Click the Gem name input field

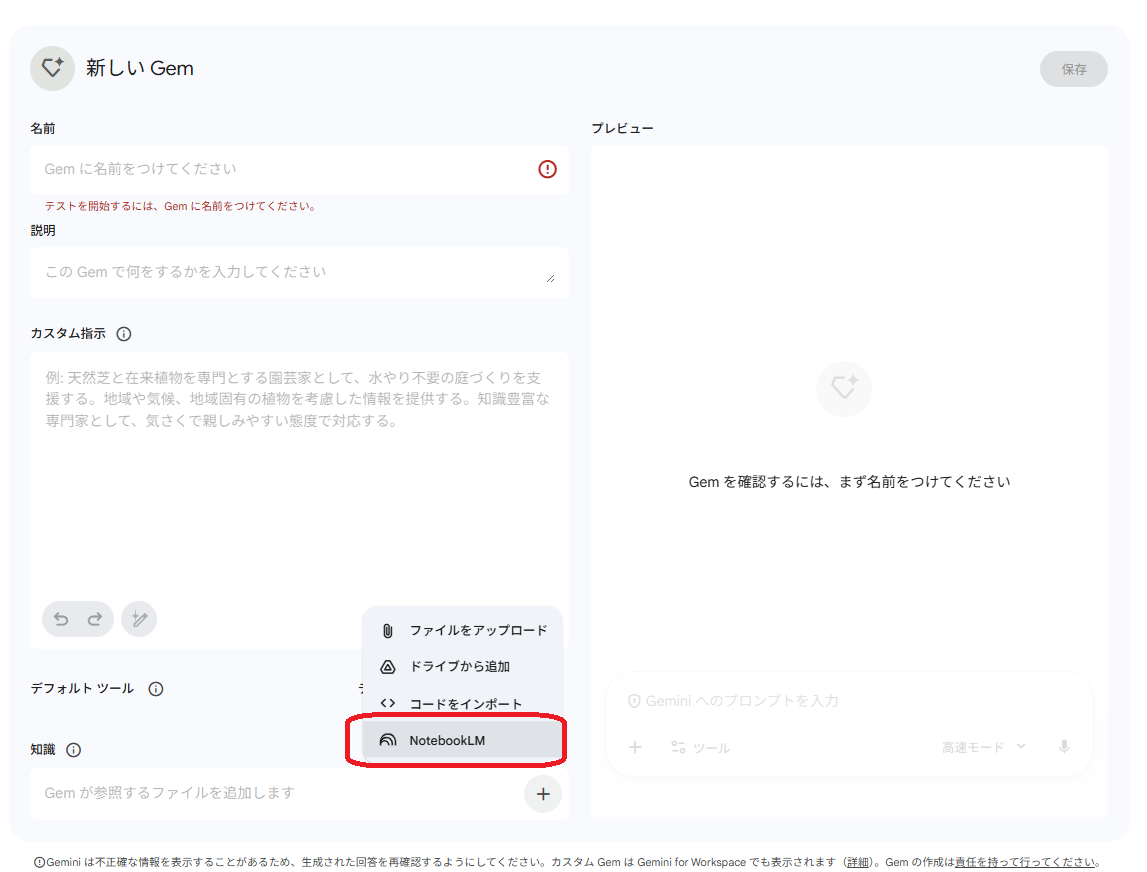tap(250, 169)
